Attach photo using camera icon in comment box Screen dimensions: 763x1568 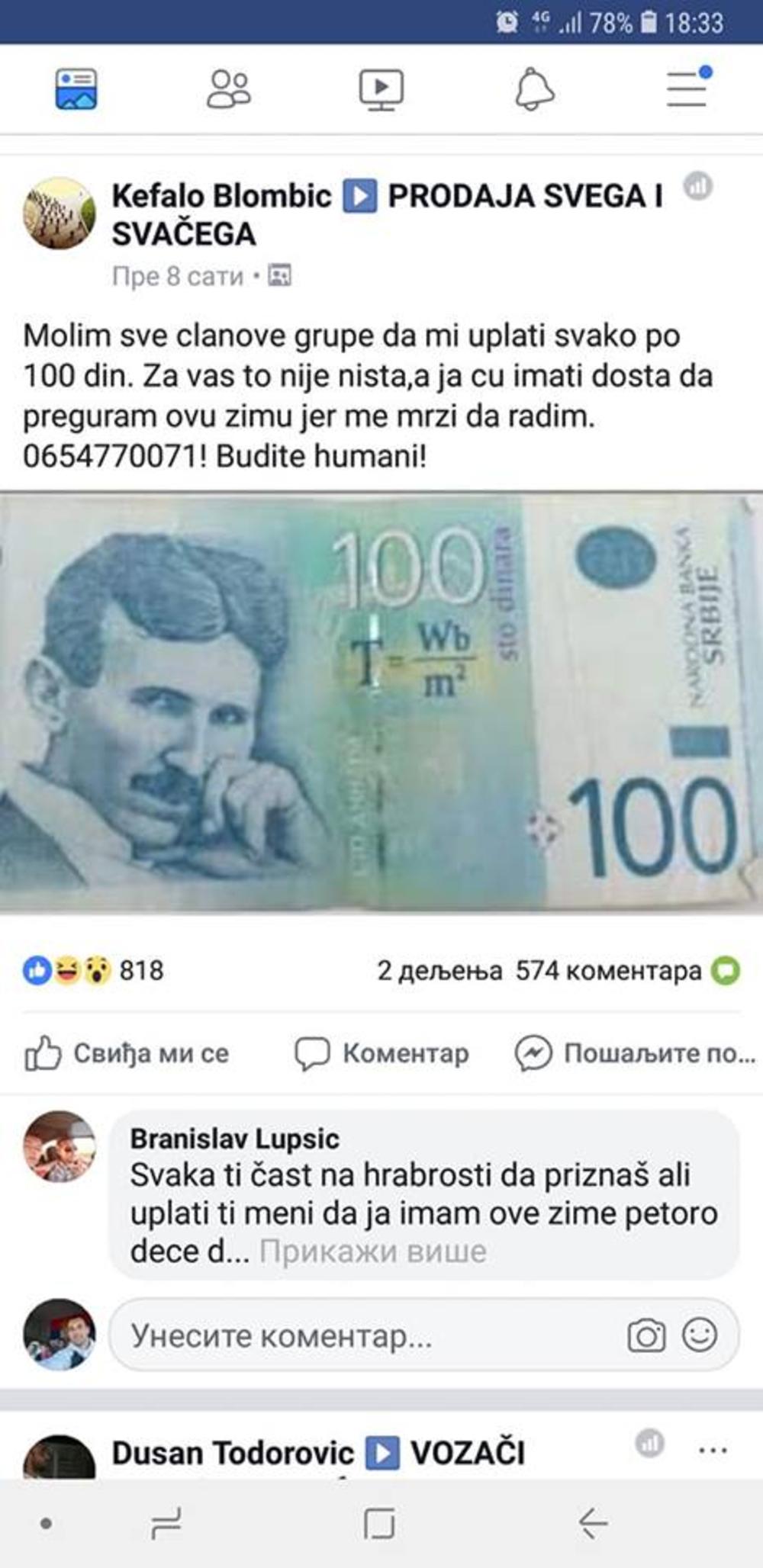point(646,1336)
